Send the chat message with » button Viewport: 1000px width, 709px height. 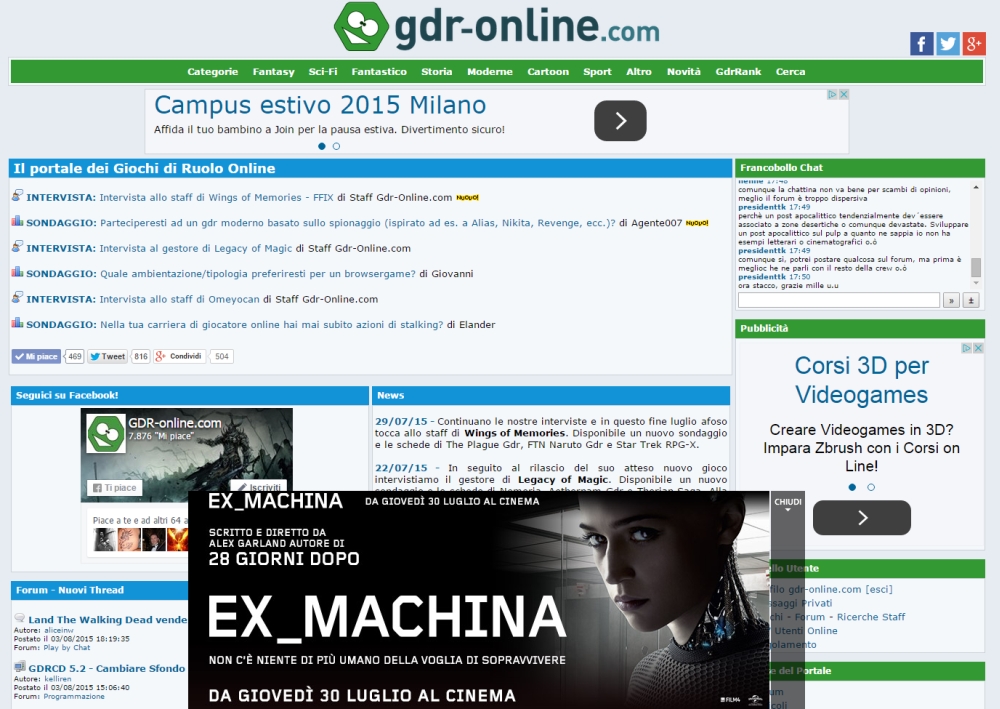pyautogui.click(x=951, y=300)
